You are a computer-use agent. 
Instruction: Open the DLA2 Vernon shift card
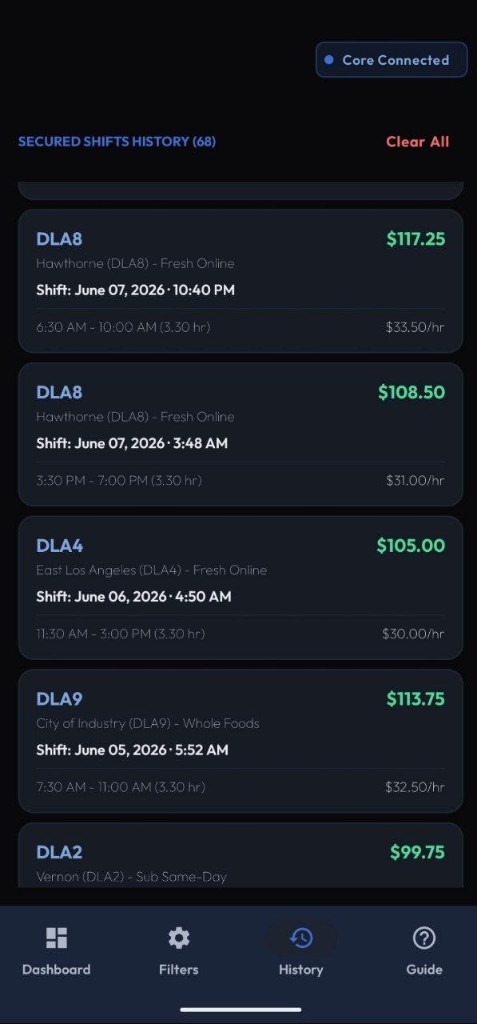240,855
